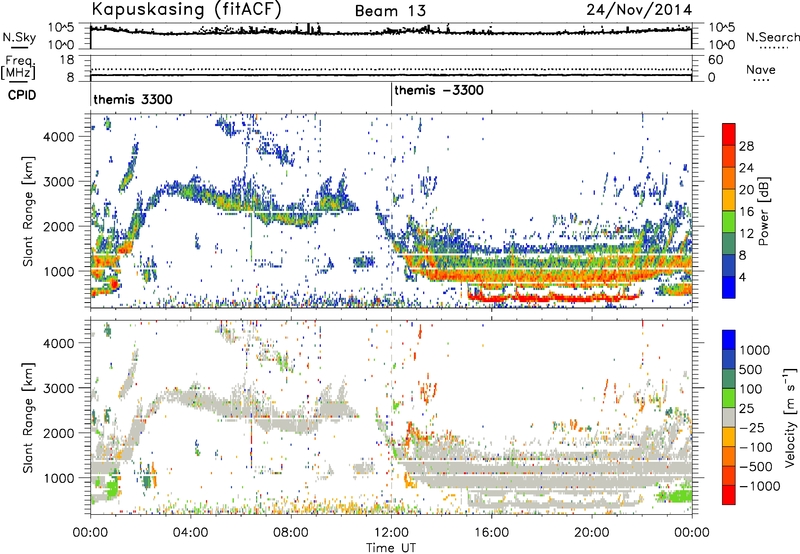The height and width of the screenshot is (554, 800).
Task: Click the '24' tick on Power colorbar
Action: pos(746,168)
